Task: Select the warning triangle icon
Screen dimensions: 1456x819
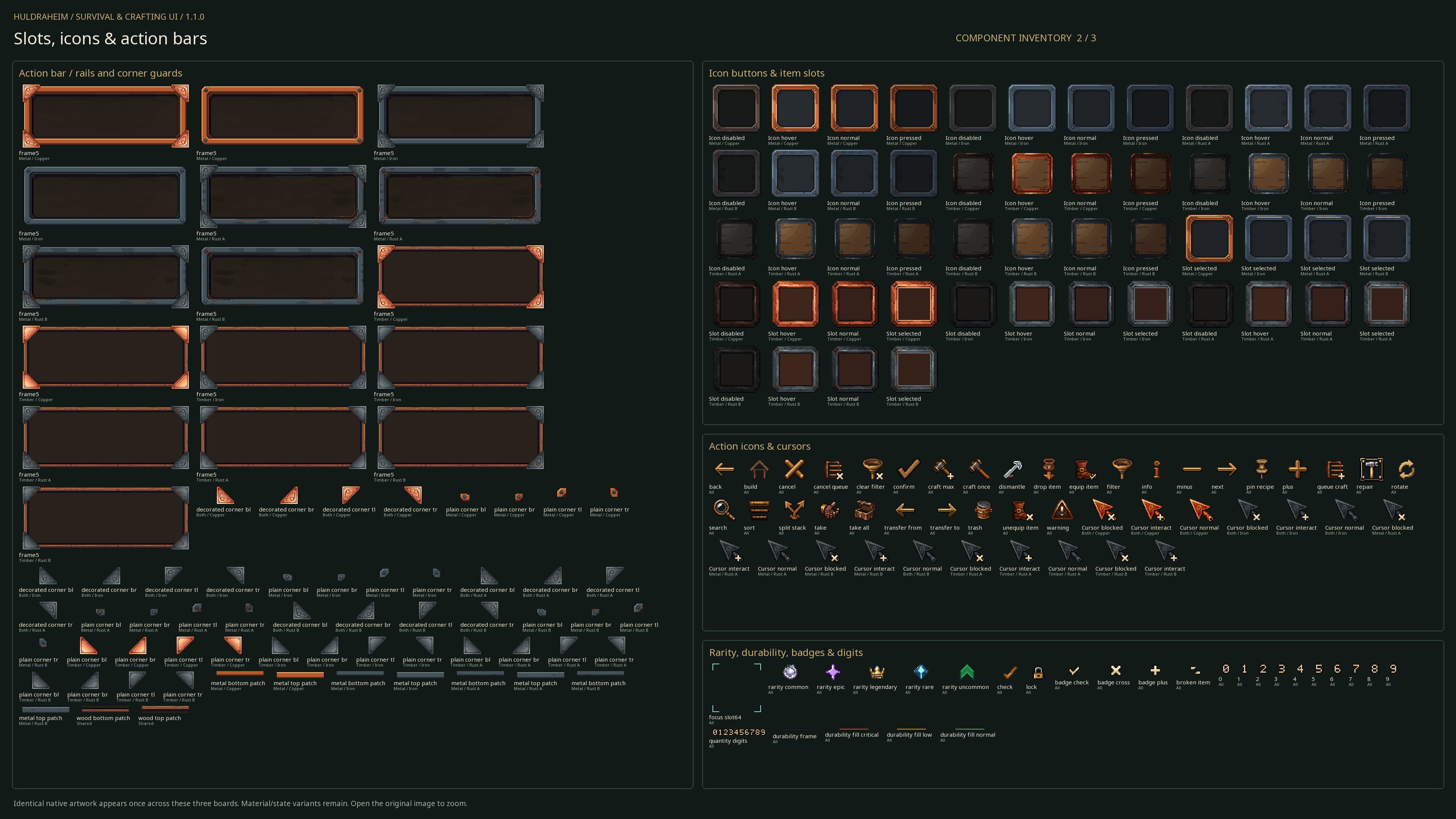Action: click(1062, 510)
